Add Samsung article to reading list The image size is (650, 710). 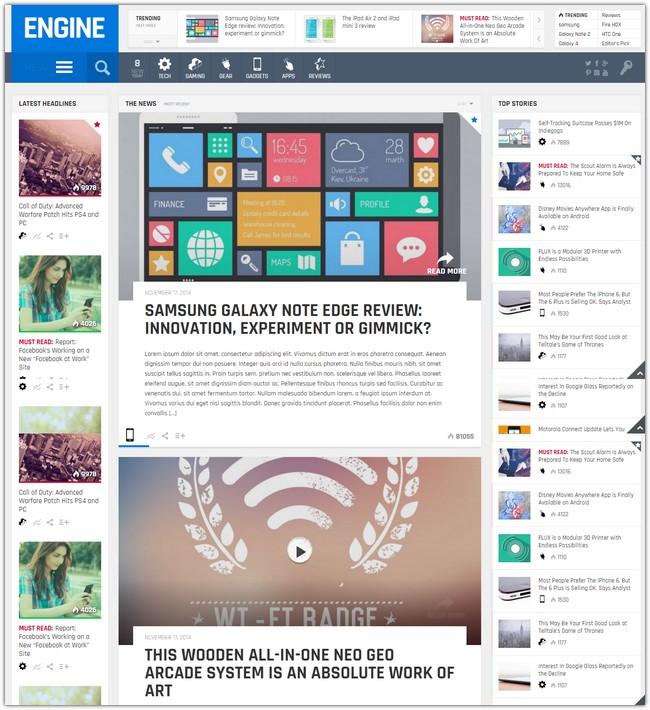click(180, 436)
